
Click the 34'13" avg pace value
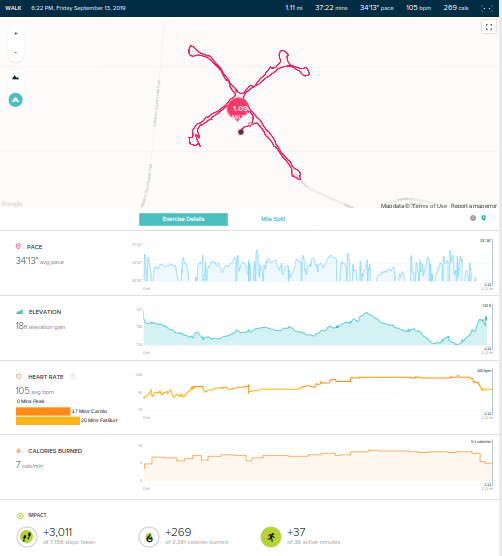[40, 261]
